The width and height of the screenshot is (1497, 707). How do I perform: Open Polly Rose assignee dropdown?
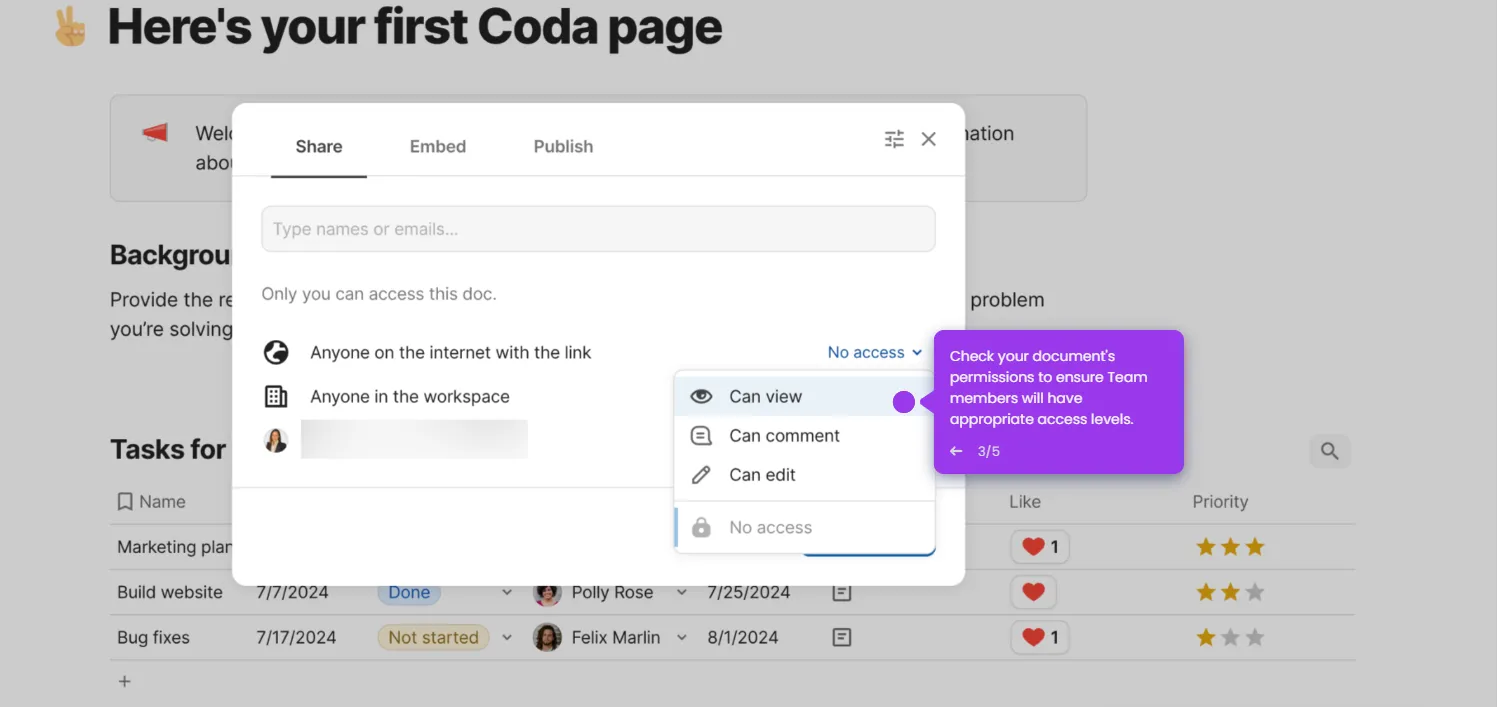682,592
